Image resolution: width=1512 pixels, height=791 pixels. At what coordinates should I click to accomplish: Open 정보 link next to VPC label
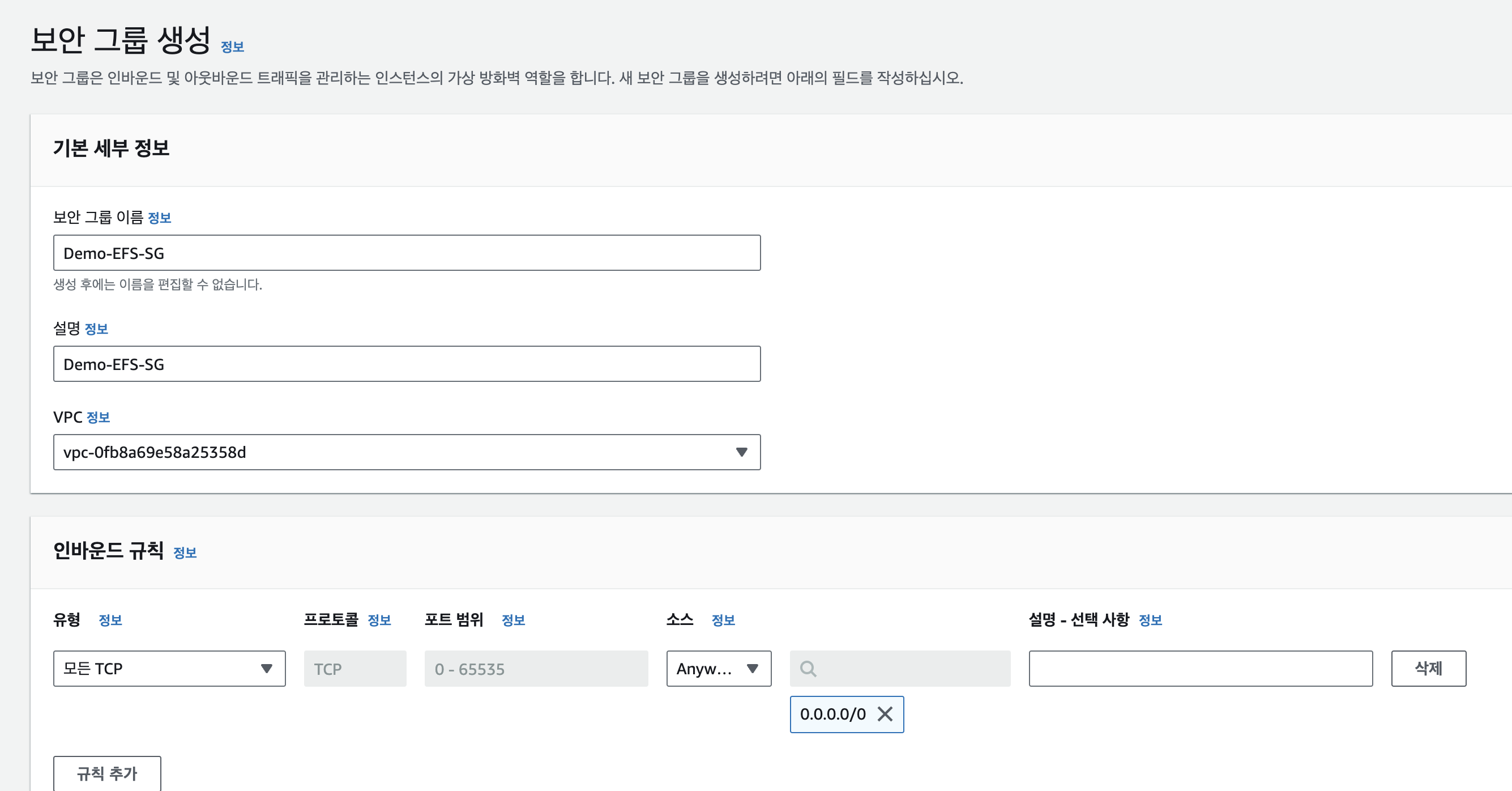98,418
